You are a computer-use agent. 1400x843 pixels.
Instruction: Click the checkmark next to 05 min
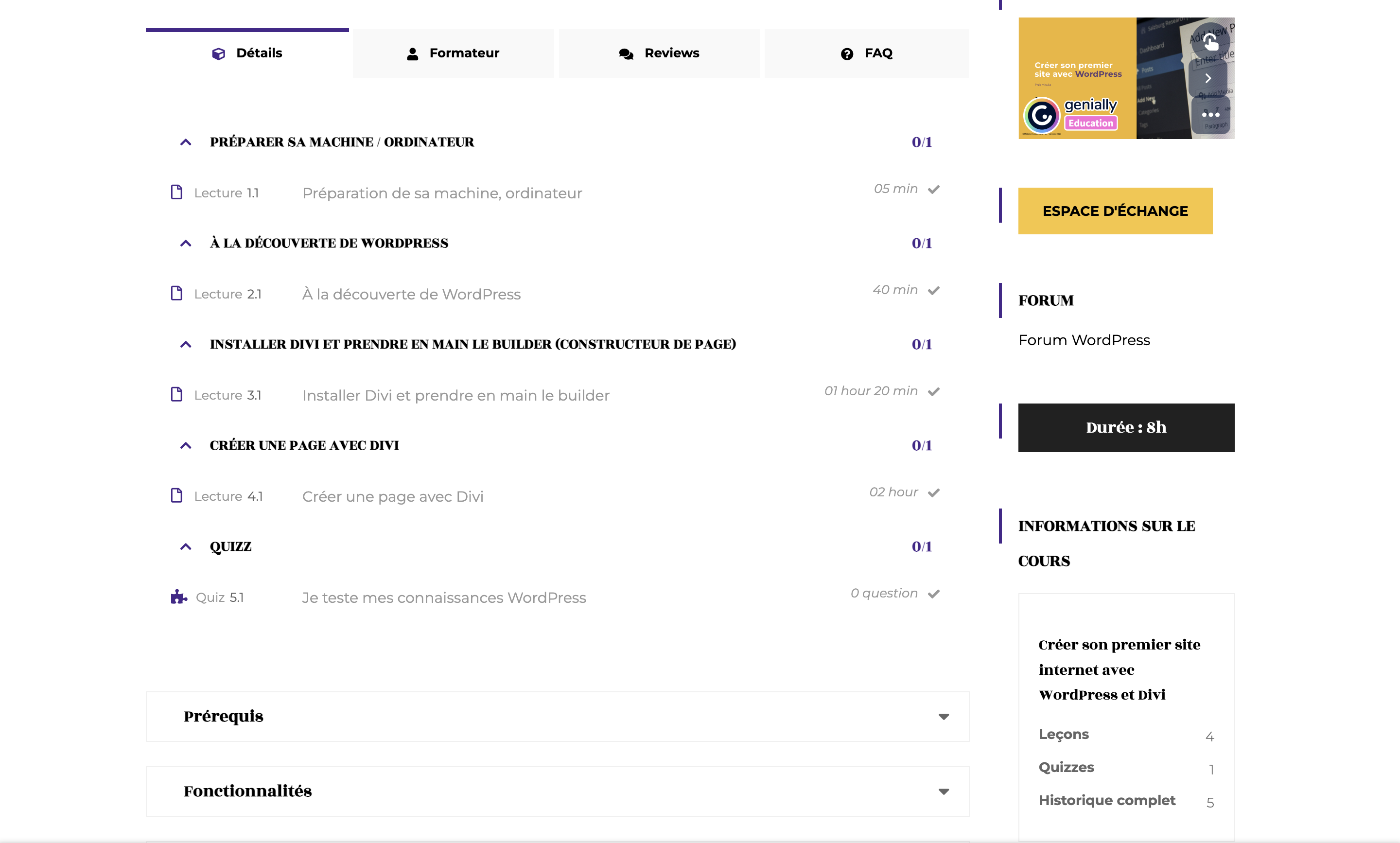point(934,189)
